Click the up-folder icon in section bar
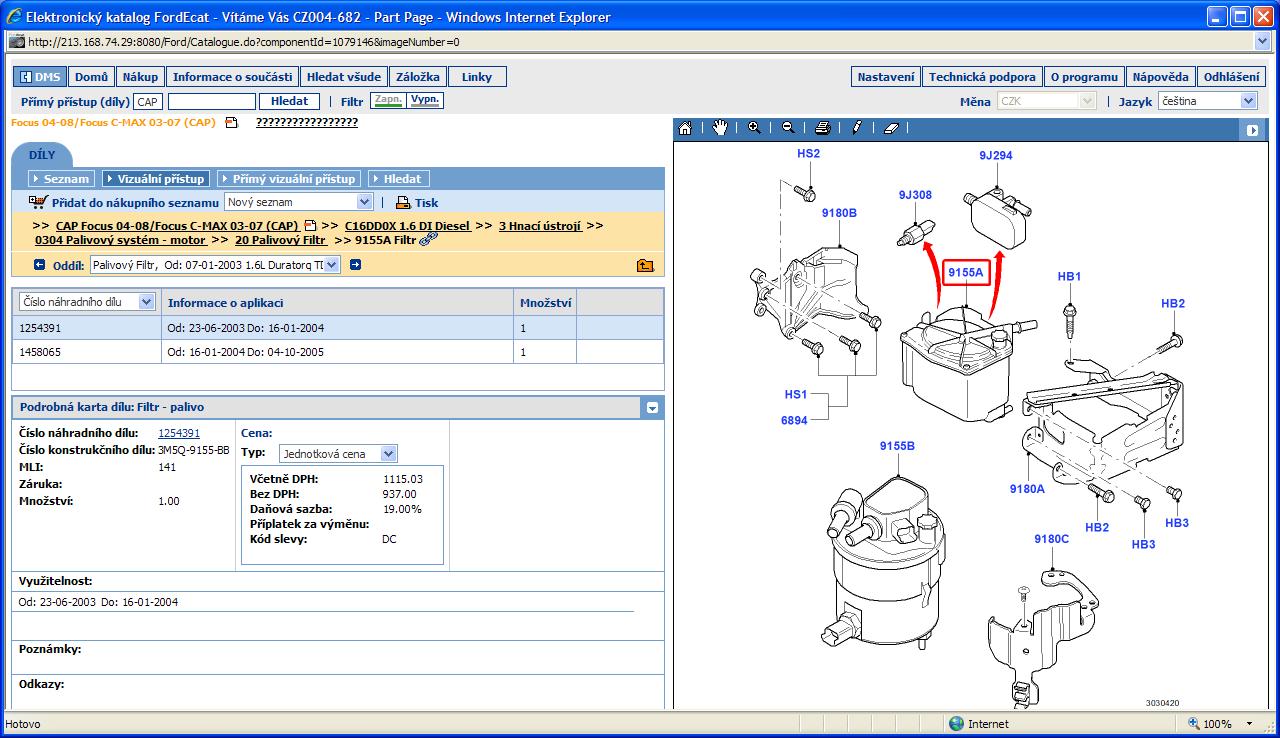Image resolution: width=1280 pixels, height=738 pixels. tap(645, 265)
